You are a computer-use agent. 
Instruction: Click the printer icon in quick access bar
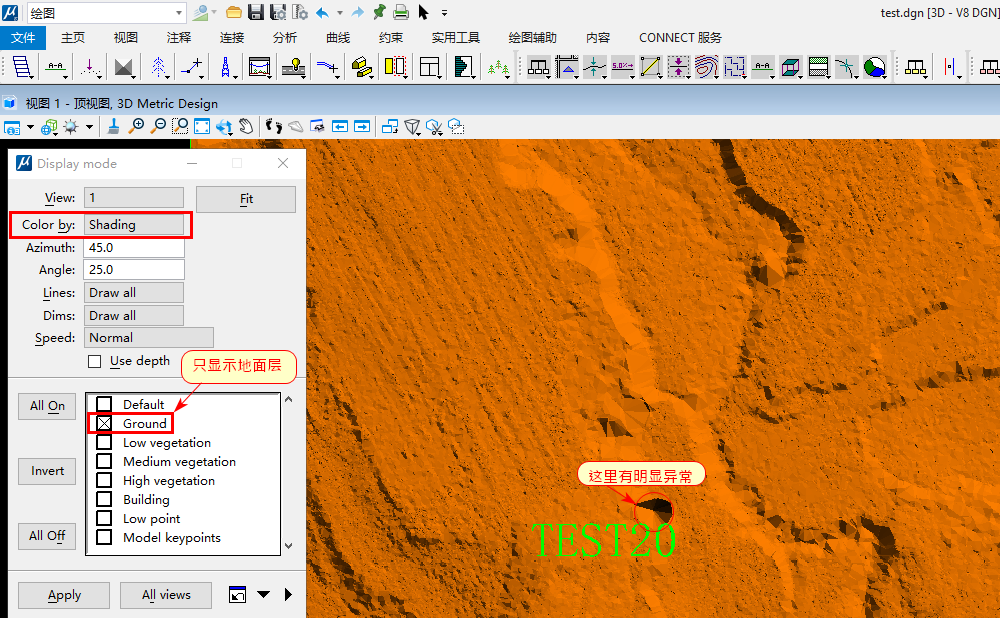pos(400,12)
